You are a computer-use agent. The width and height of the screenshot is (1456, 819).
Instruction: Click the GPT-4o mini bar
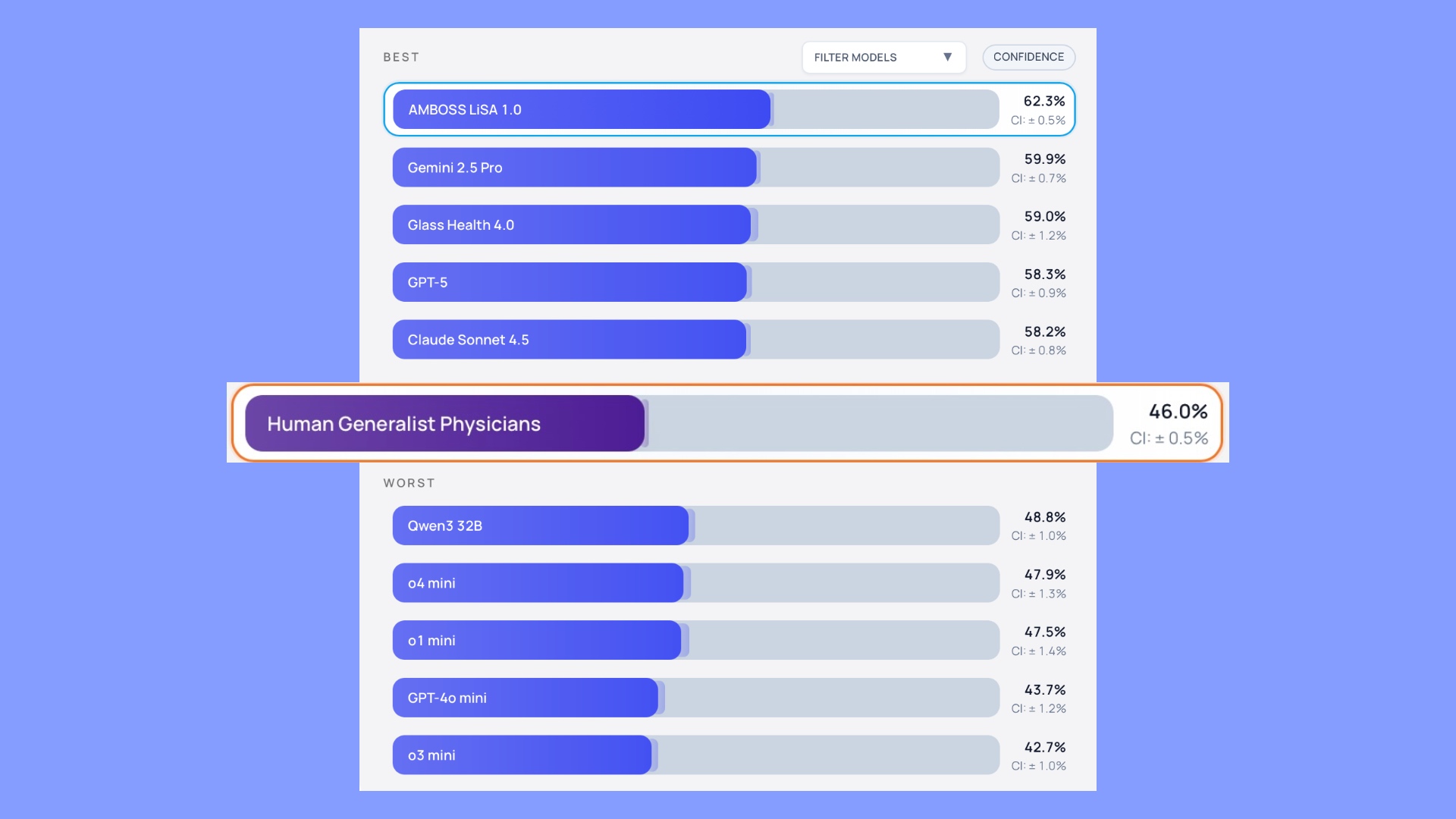(x=525, y=698)
